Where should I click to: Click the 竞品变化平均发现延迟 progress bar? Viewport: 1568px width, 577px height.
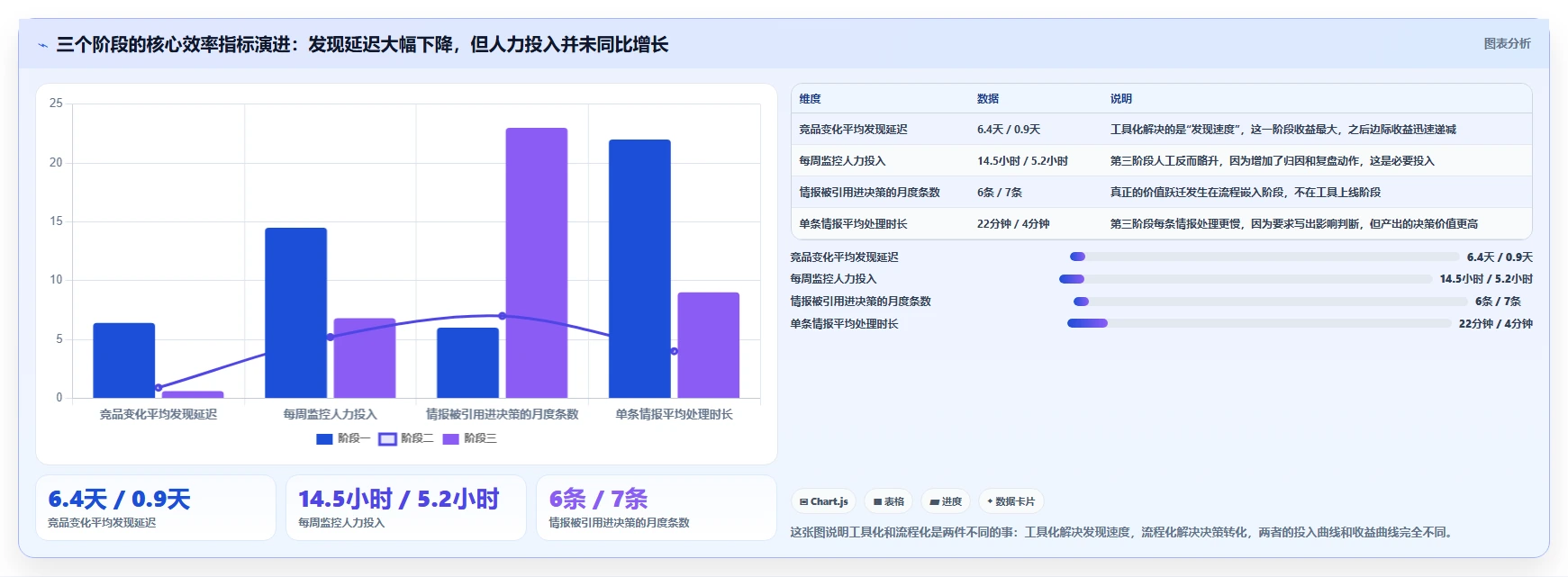[1264, 257]
